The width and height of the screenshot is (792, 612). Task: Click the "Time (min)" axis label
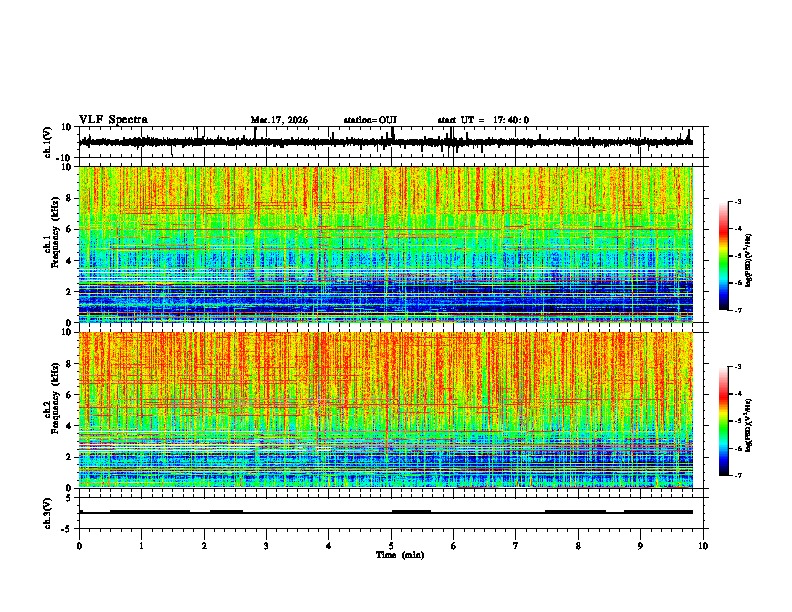pos(400,555)
